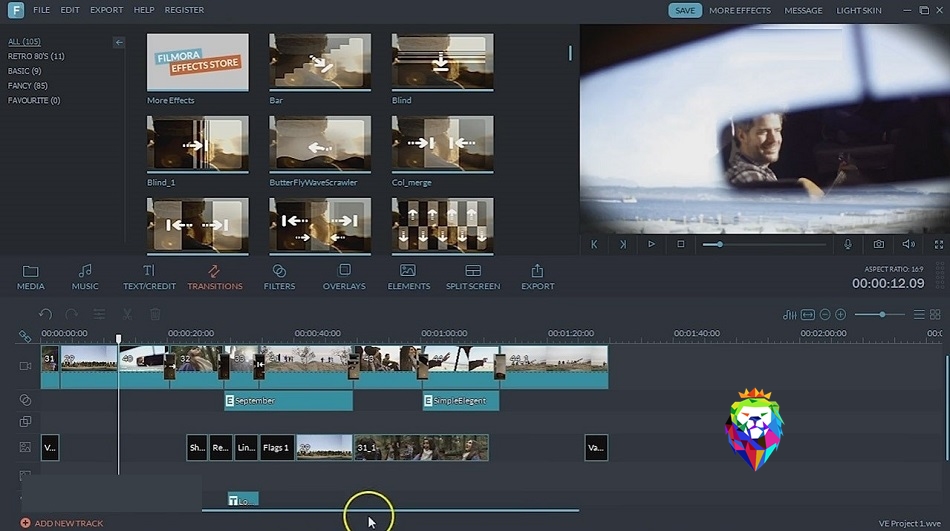Screen dimensions: 950x531
Task: Split clip with scissors icon
Action: pyautogui.click(x=127, y=314)
